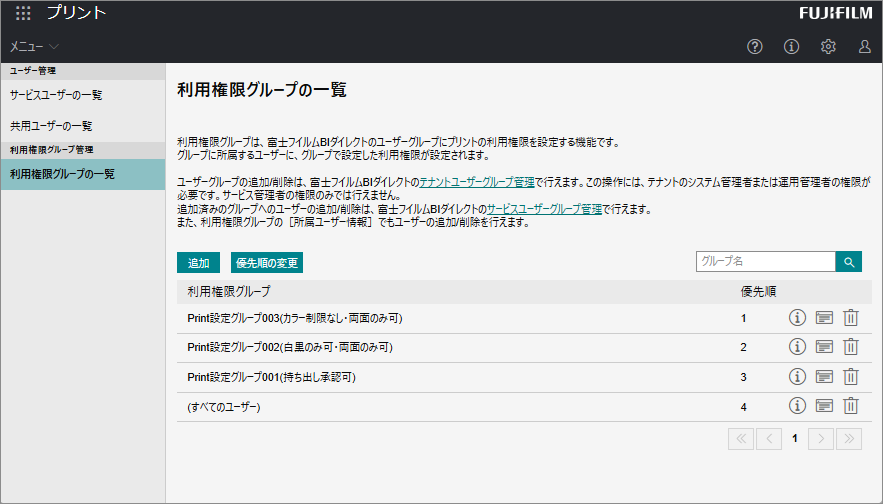
Task: Click the group name search magnifier button
Action: point(848,262)
